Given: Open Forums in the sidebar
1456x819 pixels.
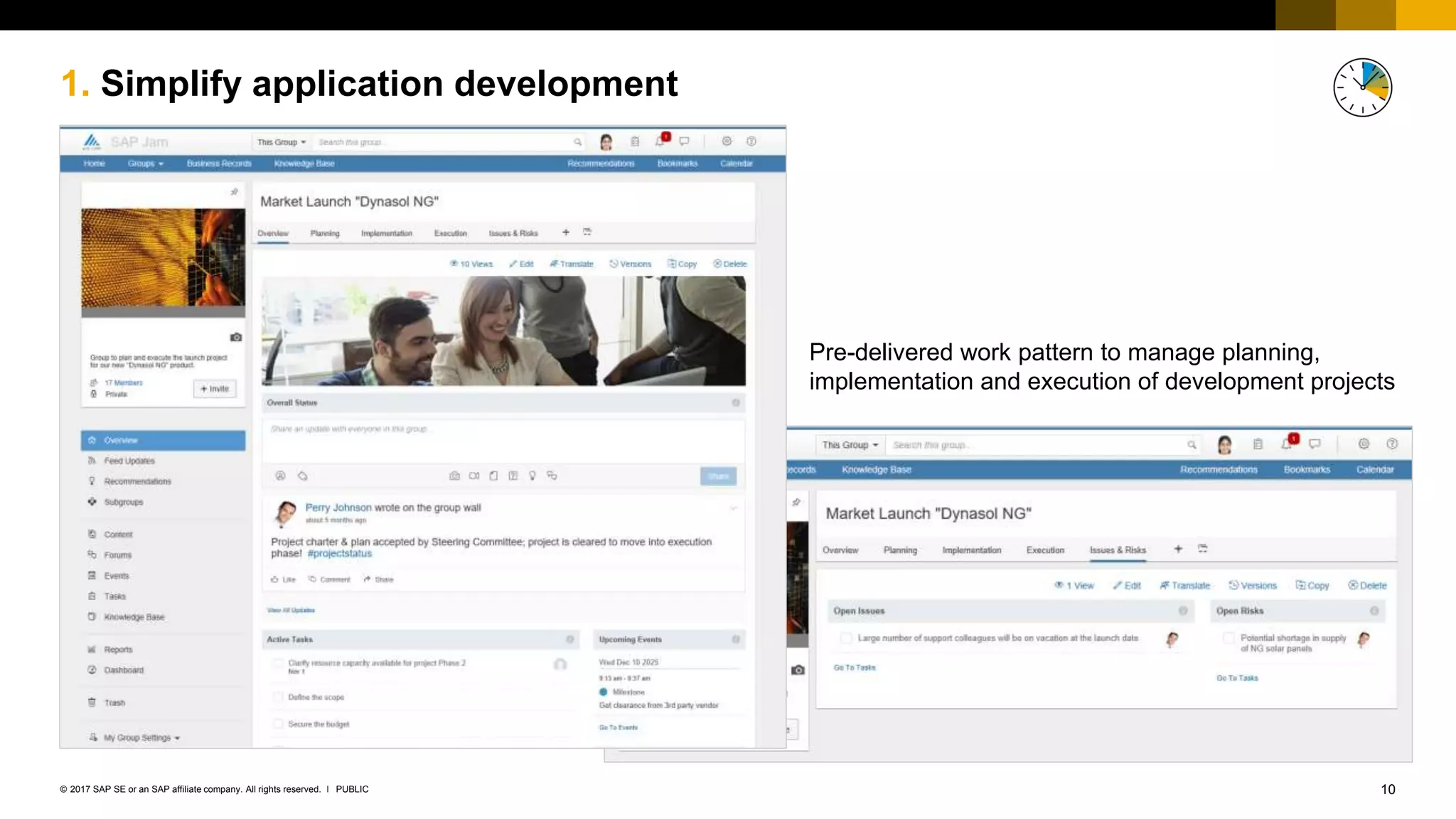Looking at the screenshot, I should pos(118,555).
